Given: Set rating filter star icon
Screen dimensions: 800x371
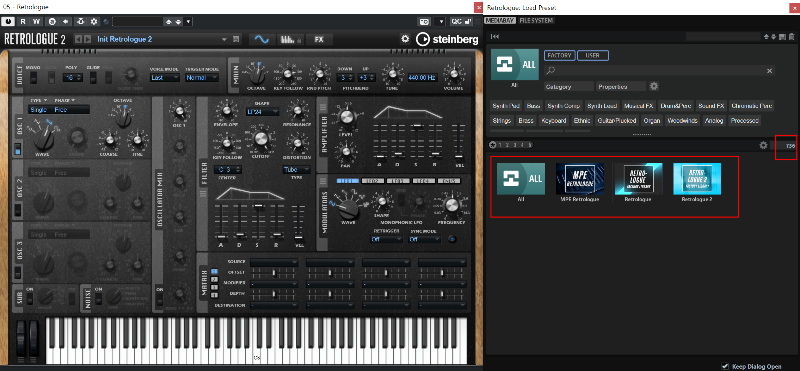Looking at the screenshot, I should (492, 145).
